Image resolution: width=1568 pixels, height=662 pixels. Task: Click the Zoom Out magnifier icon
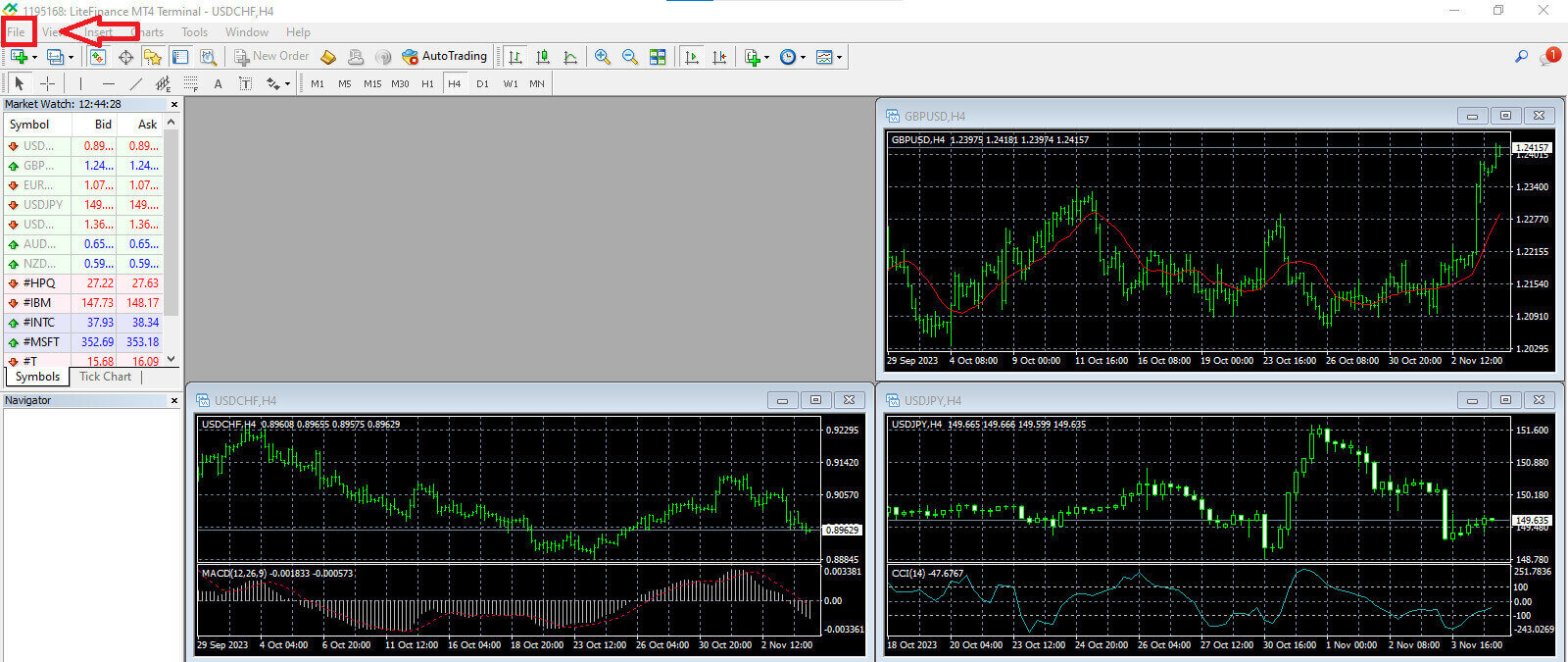tap(629, 57)
